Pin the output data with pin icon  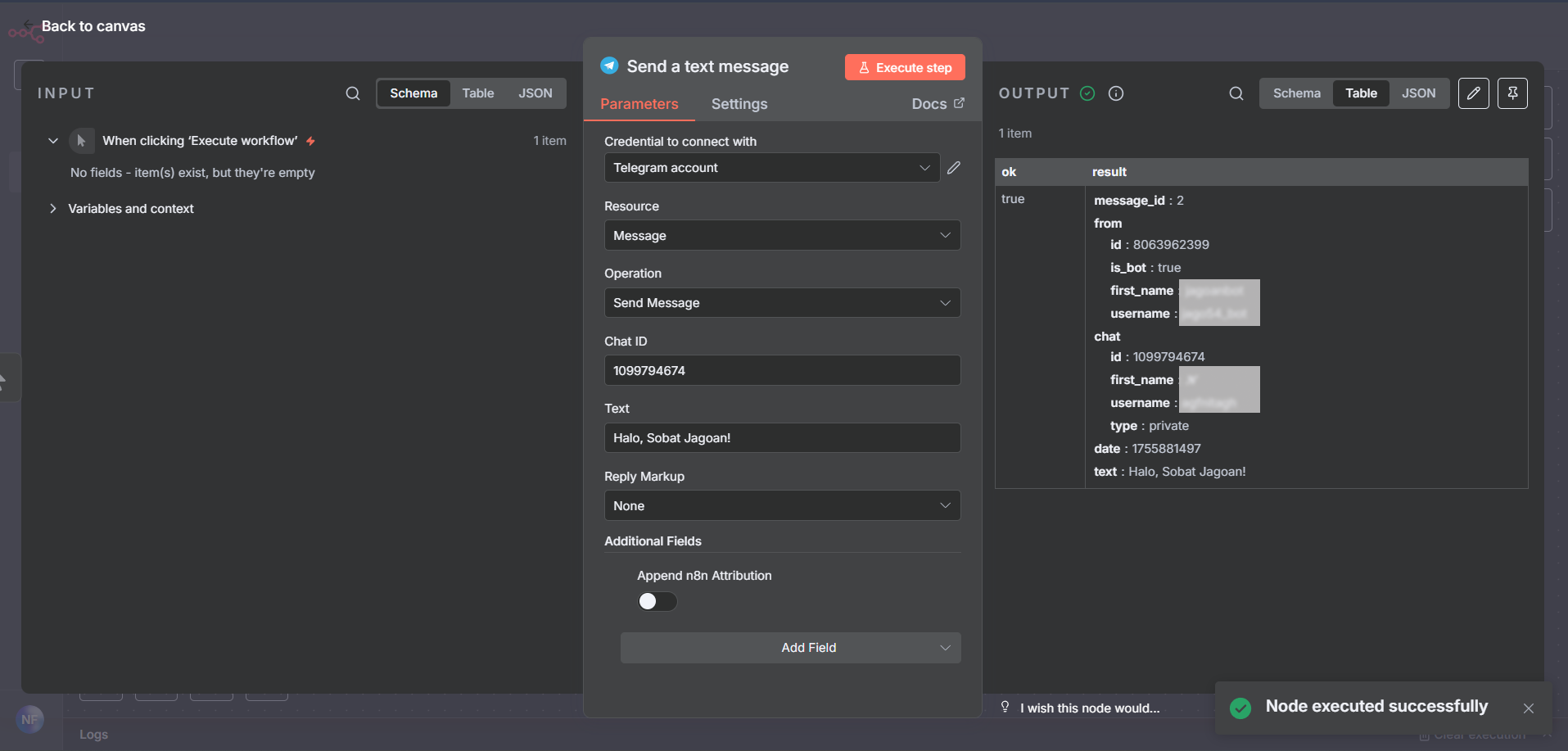click(x=1512, y=93)
